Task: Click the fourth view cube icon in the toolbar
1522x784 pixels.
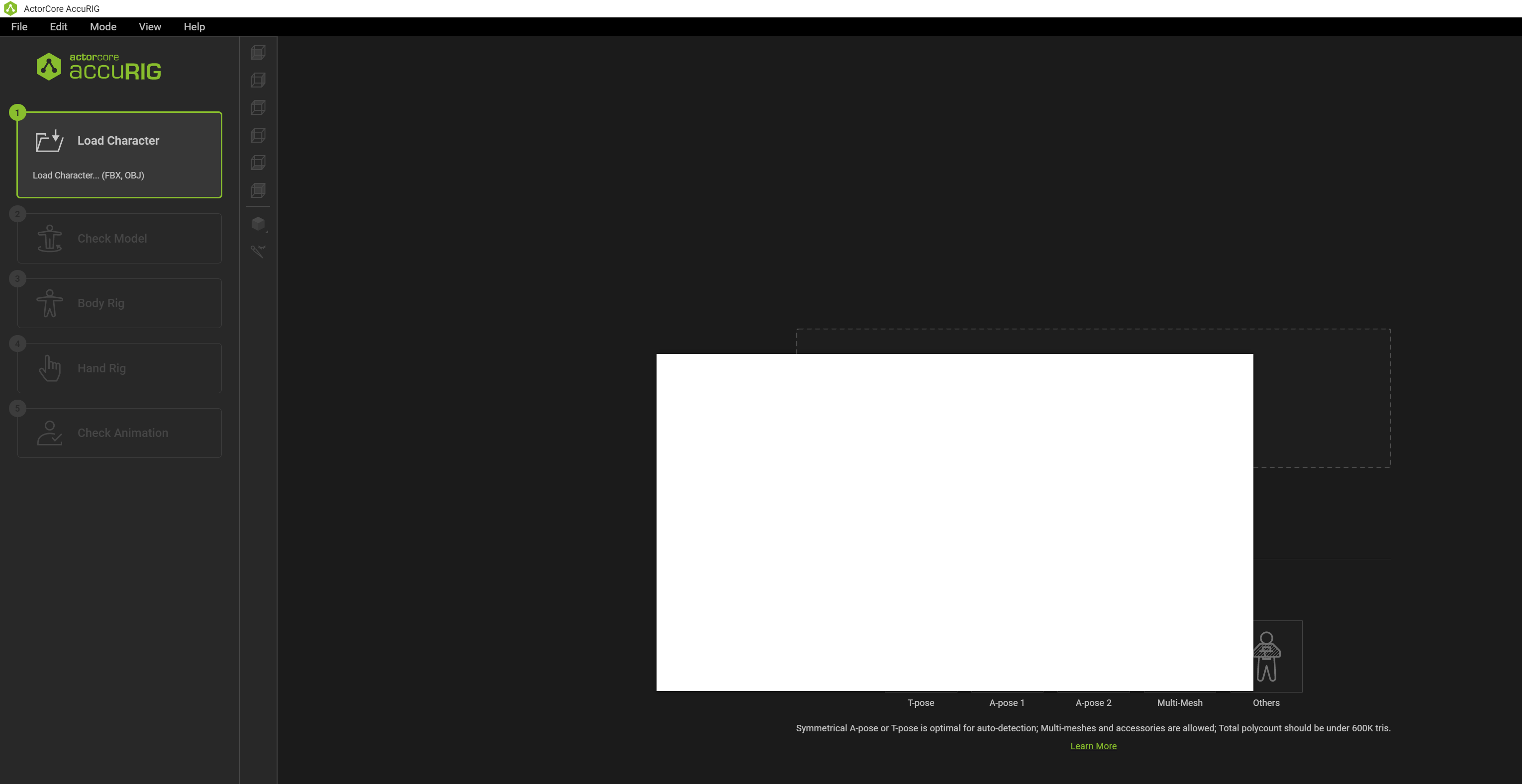Action: tap(258, 135)
